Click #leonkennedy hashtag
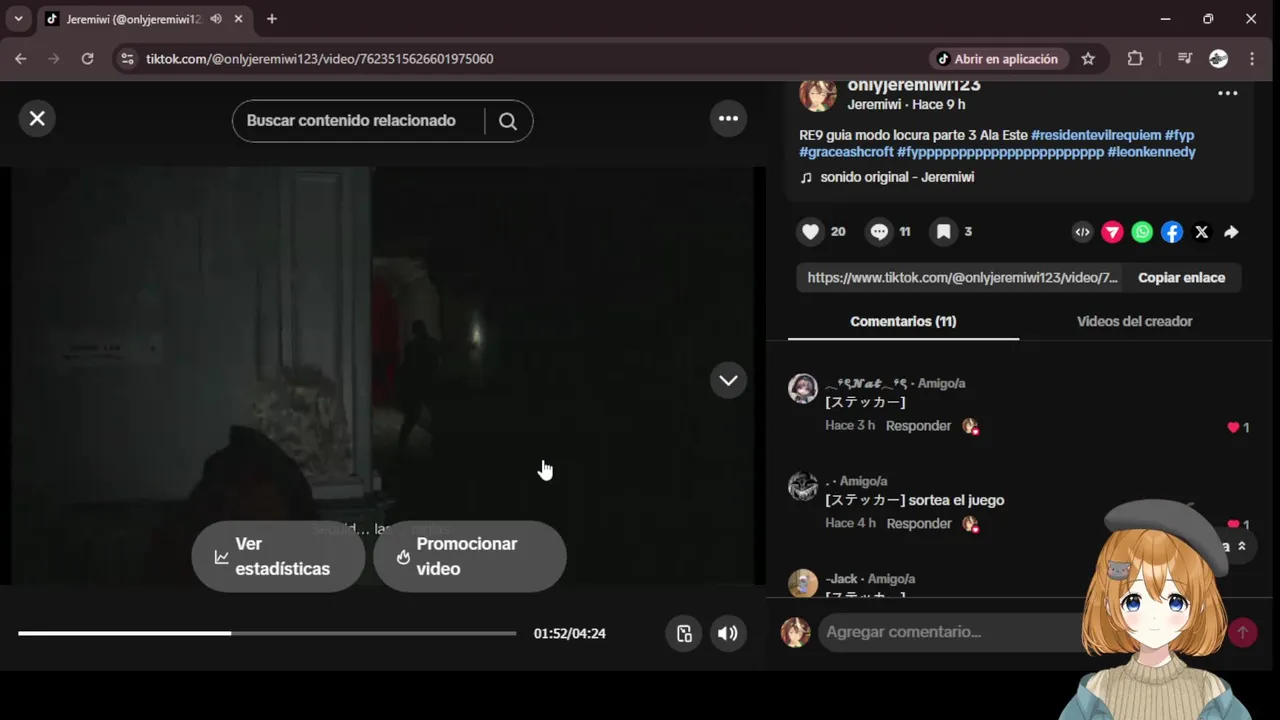This screenshot has width=1280, height=720. pyautogui.click(x=1151, y=152)
